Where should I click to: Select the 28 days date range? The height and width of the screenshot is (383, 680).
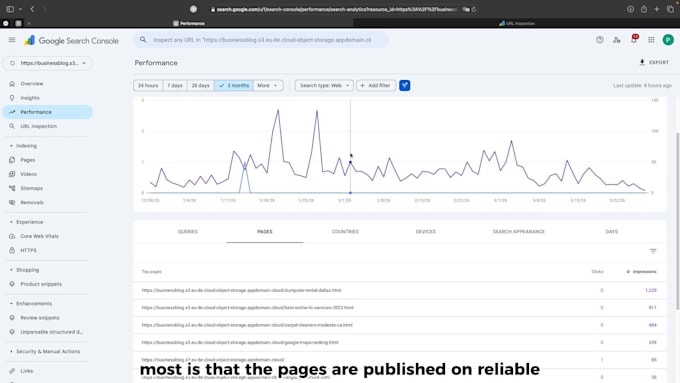pyautogui.click(x=200, y=85)
